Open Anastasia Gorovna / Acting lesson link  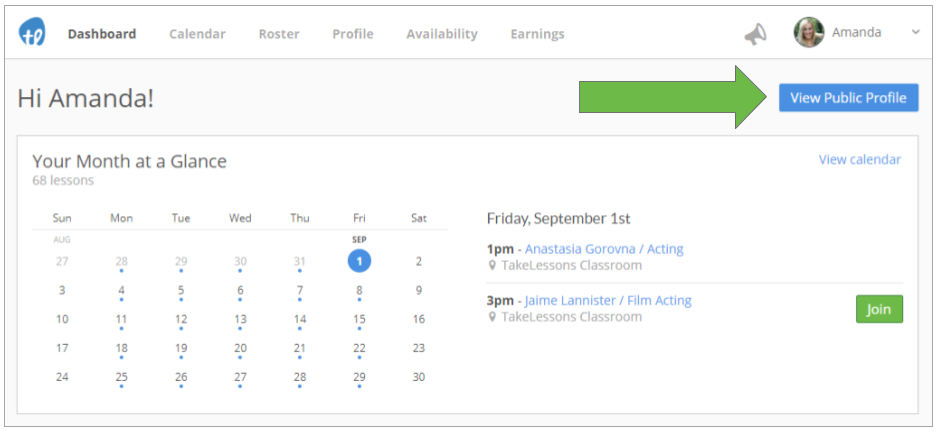(x=604, y=249)
